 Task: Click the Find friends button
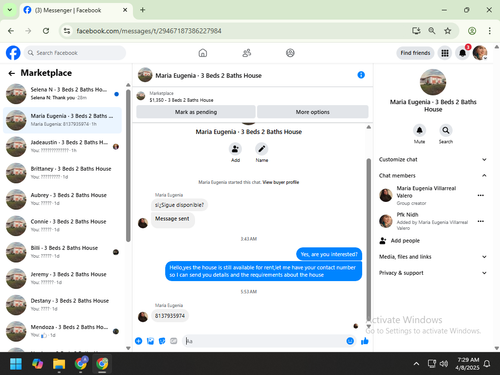tap(415, 53)
